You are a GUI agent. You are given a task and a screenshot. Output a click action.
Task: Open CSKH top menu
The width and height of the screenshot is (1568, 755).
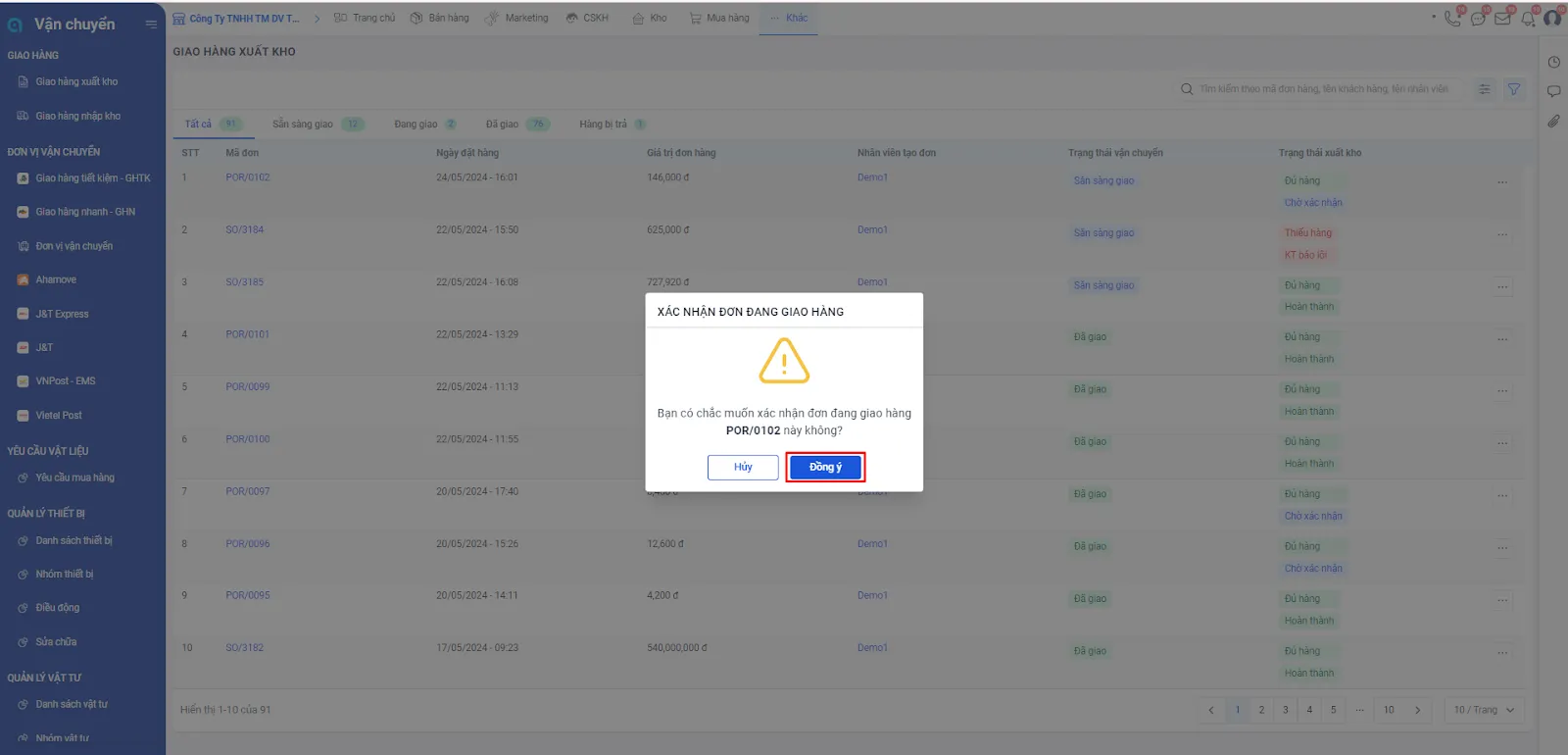(x=587, y=18)
